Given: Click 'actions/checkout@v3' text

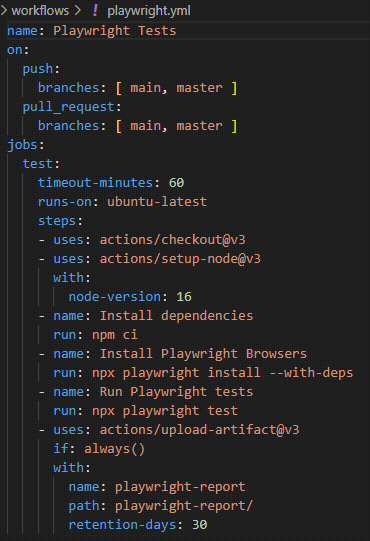Looking at the screenshot, I should pyautogui.click(x=173, y=239).
